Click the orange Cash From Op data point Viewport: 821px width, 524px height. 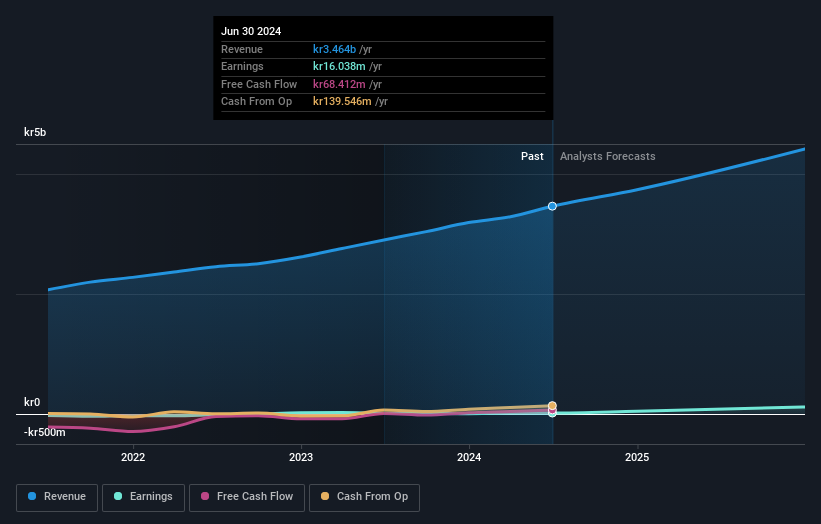pyautogui.click(x=552, y=406)
